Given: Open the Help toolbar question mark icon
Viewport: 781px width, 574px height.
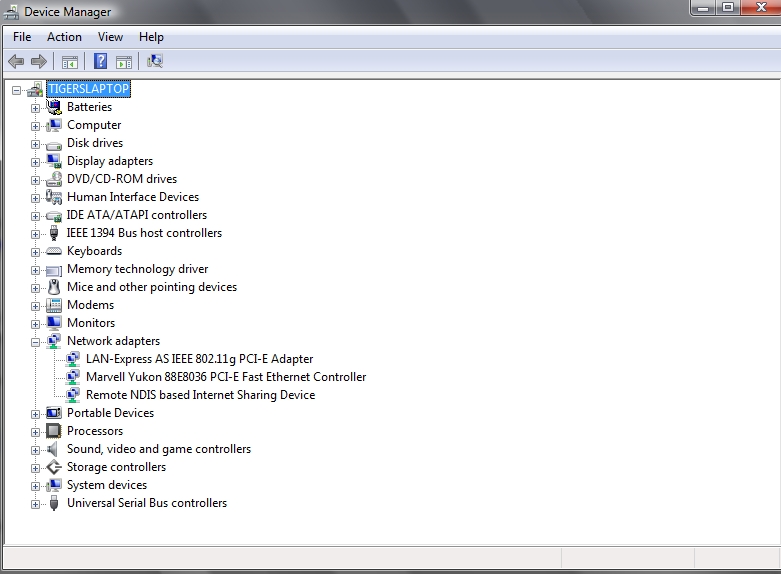Looking at the screenshot, I should pyautogui.click(x=100, y=61).
